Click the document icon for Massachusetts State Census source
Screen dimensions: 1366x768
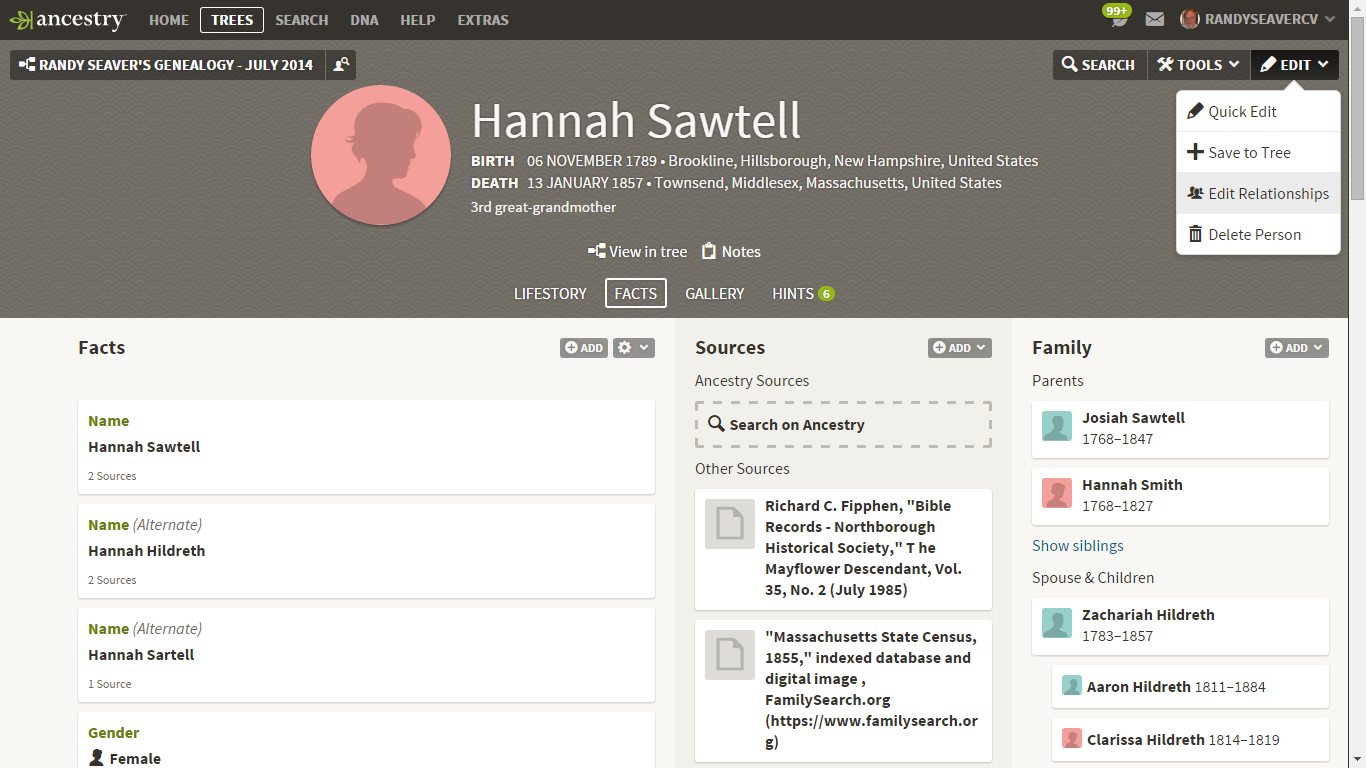pyautogui.click(x=730, y=655)
